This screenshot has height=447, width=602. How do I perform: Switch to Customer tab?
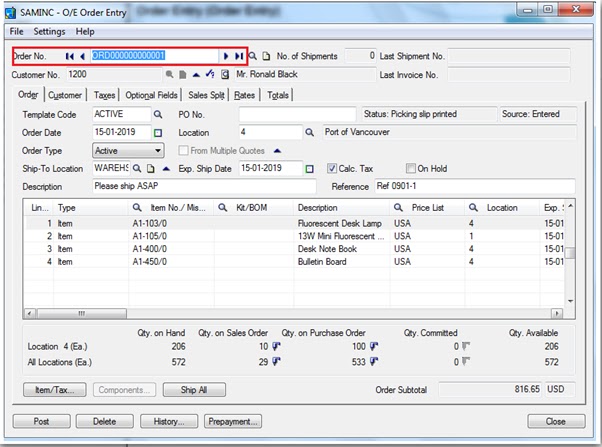pyautogui.click(x=65, y=95)
